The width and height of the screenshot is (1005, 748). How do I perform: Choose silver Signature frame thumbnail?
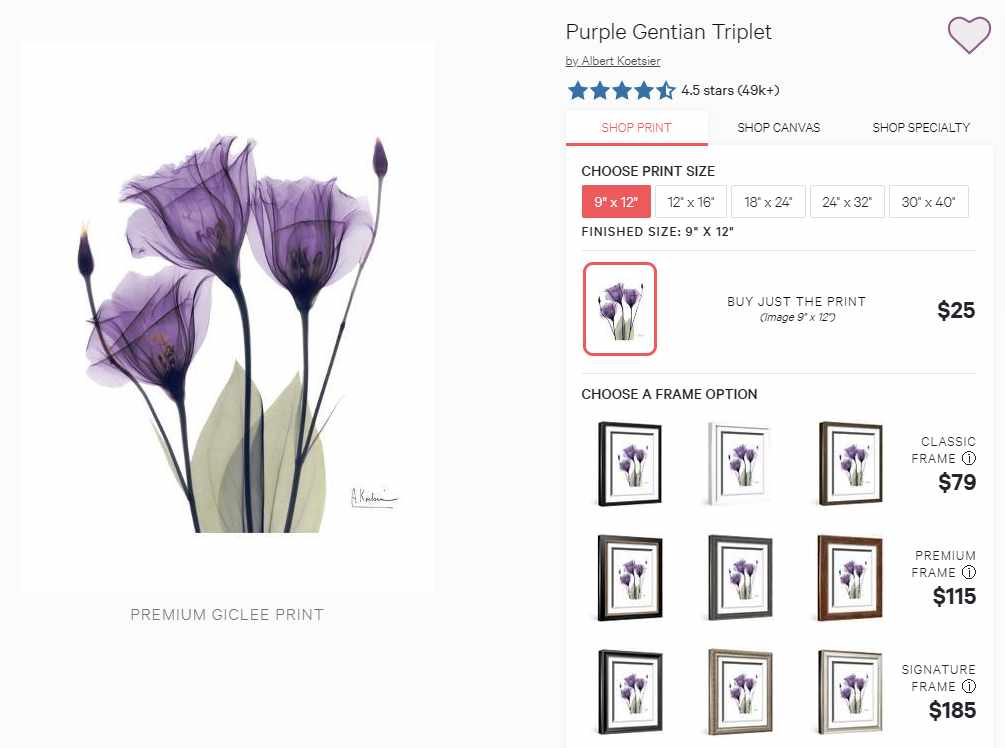(850, 692)
